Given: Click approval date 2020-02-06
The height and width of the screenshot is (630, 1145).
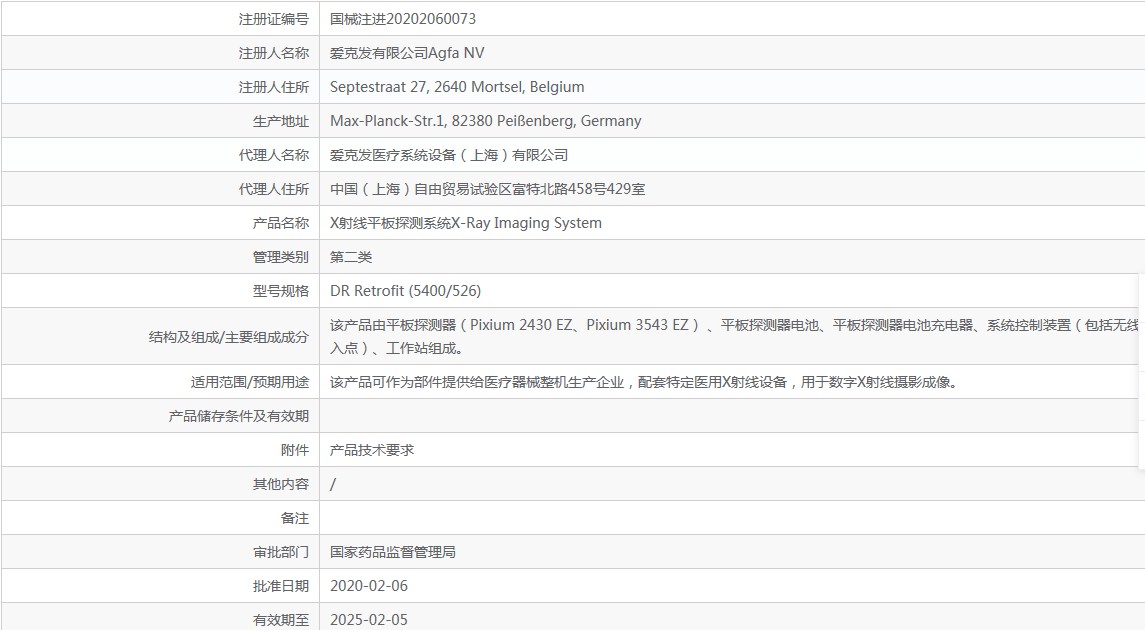Looking at the screenshot, I should pyautogui.click(x=369, y=585).
